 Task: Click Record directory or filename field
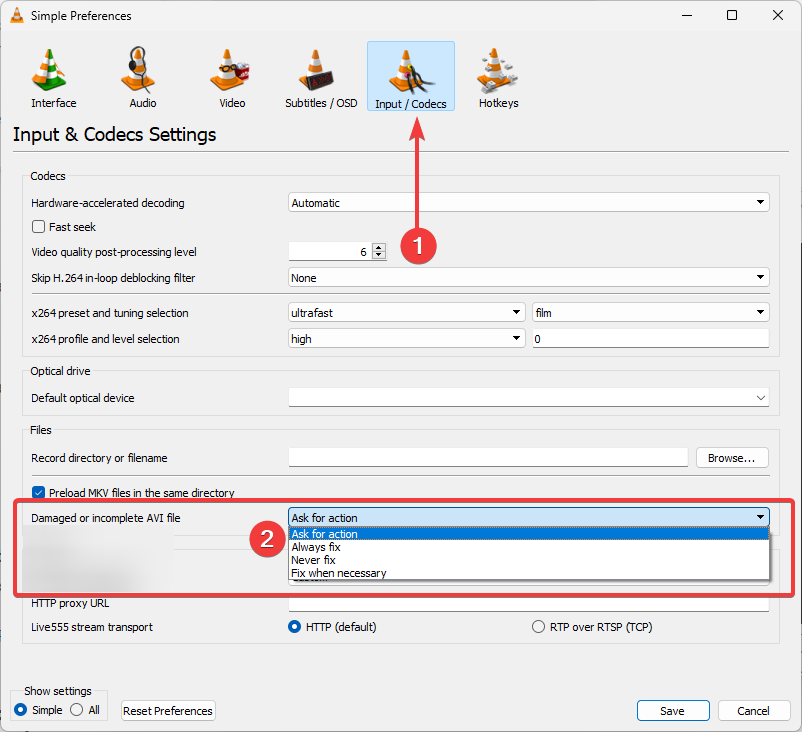coord(488,457)
